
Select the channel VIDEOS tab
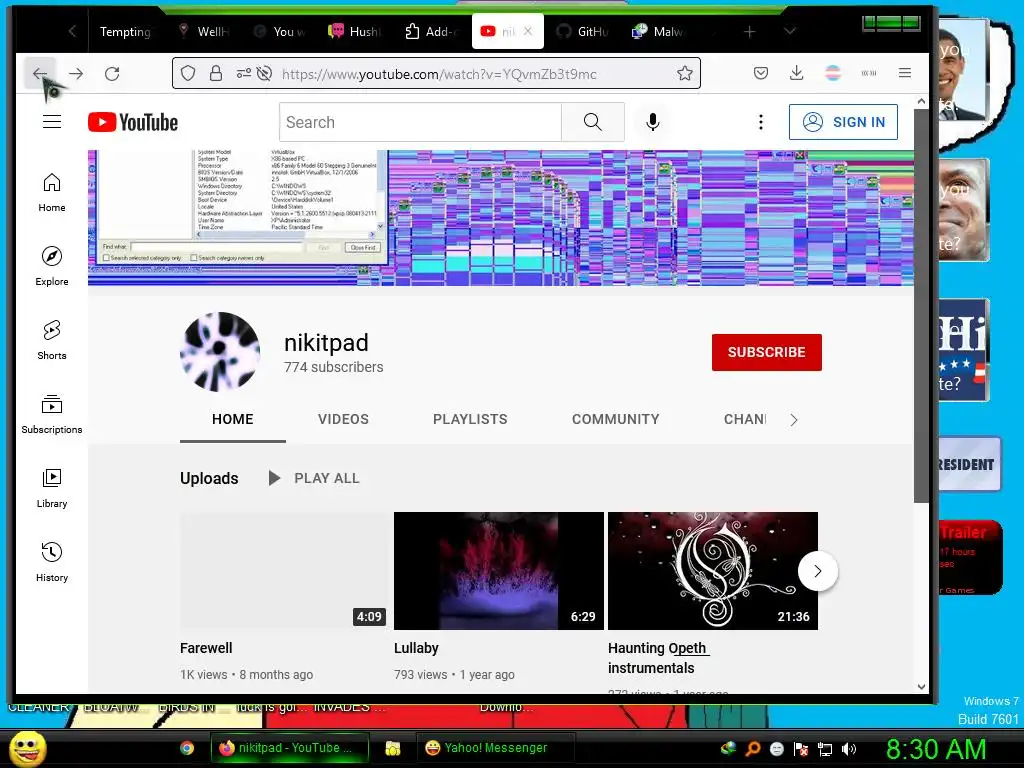[x=344, y=419]
